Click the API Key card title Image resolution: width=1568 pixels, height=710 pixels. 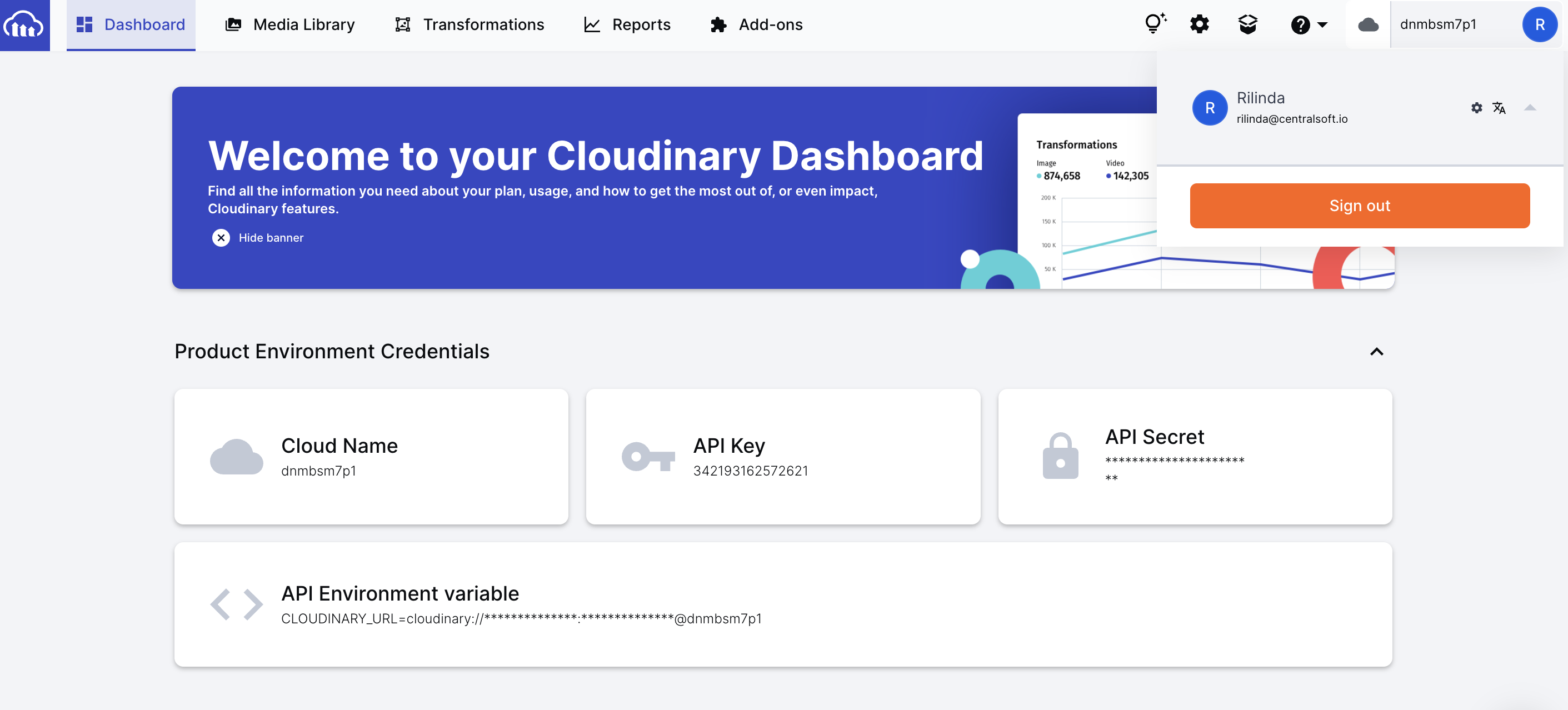729,446
